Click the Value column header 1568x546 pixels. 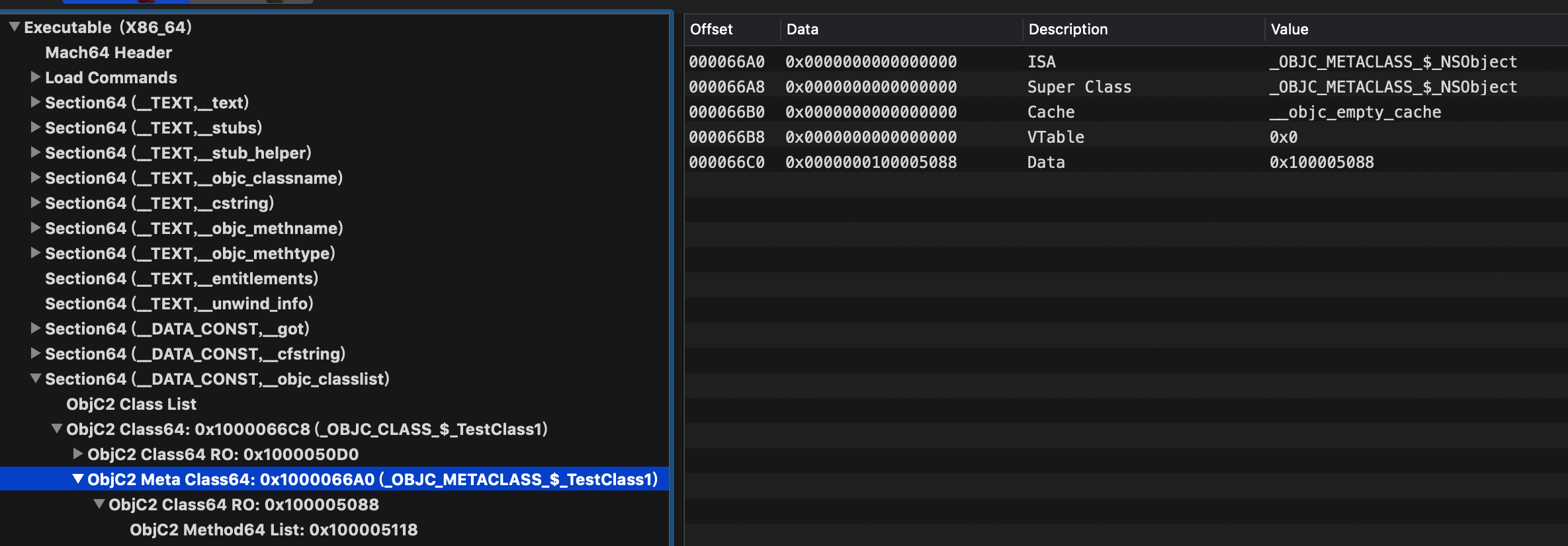click(x=1289, y=30)
